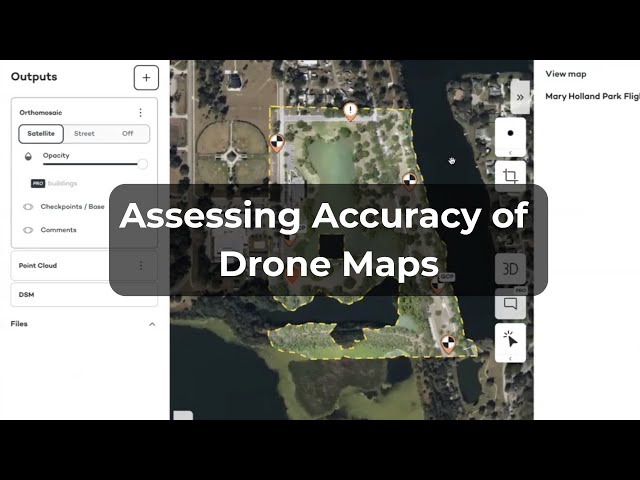Select the pointer click tool

(x=510, y=340)
